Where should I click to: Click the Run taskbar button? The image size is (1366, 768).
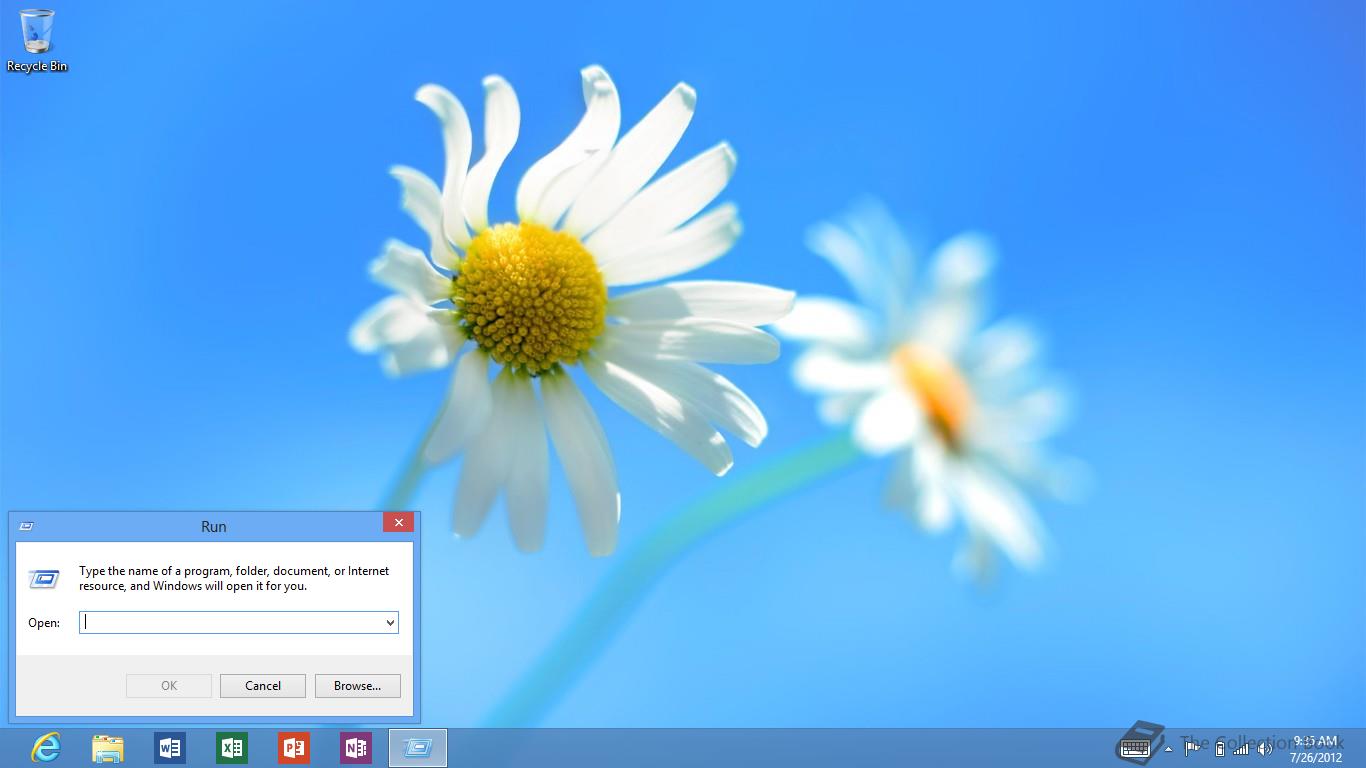pos(418,747)
